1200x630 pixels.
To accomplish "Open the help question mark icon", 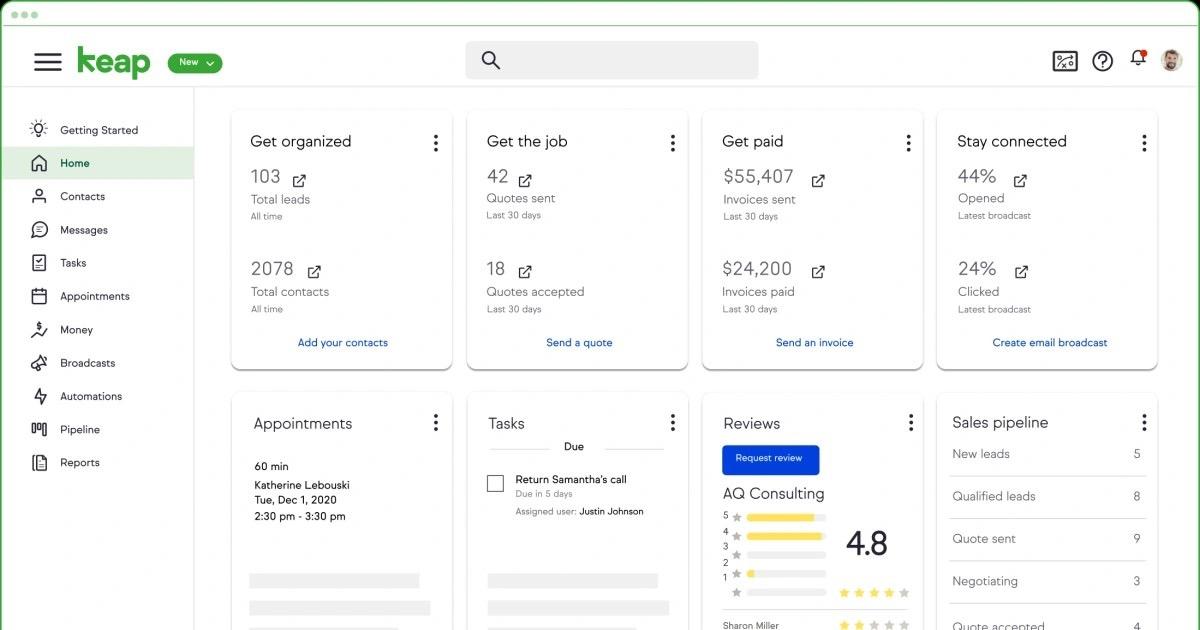I will click(1101, 60).
